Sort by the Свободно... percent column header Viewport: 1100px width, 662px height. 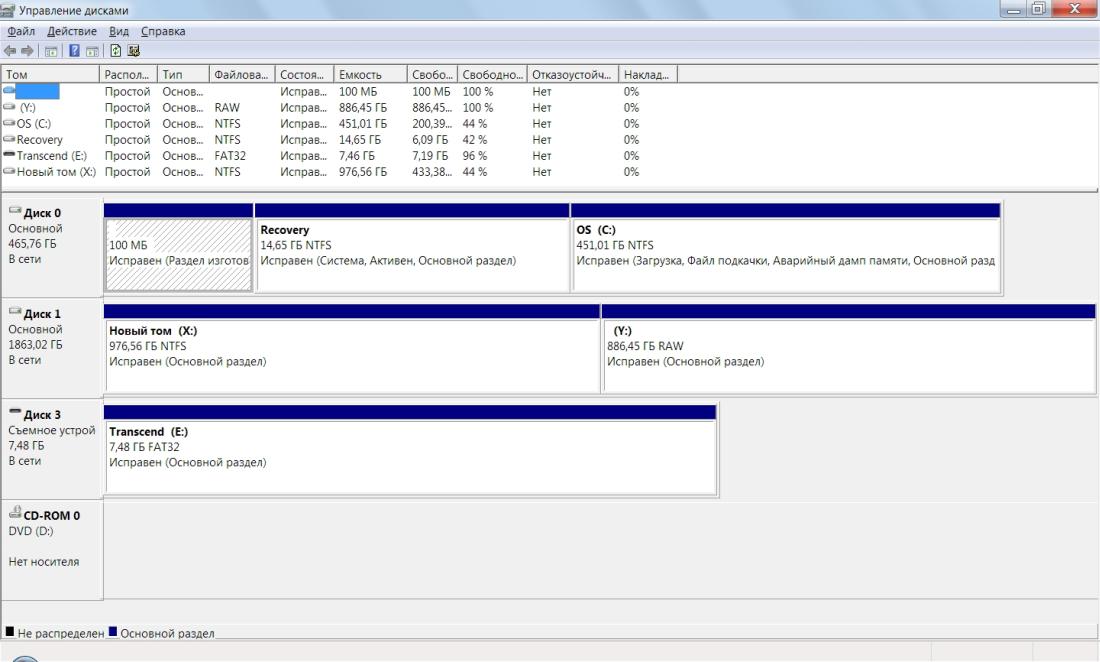pyautogui.click(x=492, y=74)
